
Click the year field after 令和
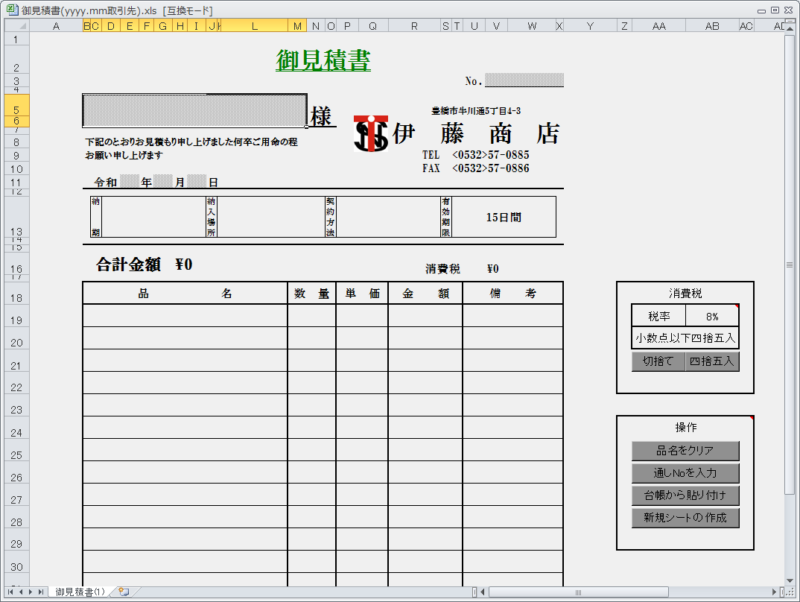click(x=130, y=181)
